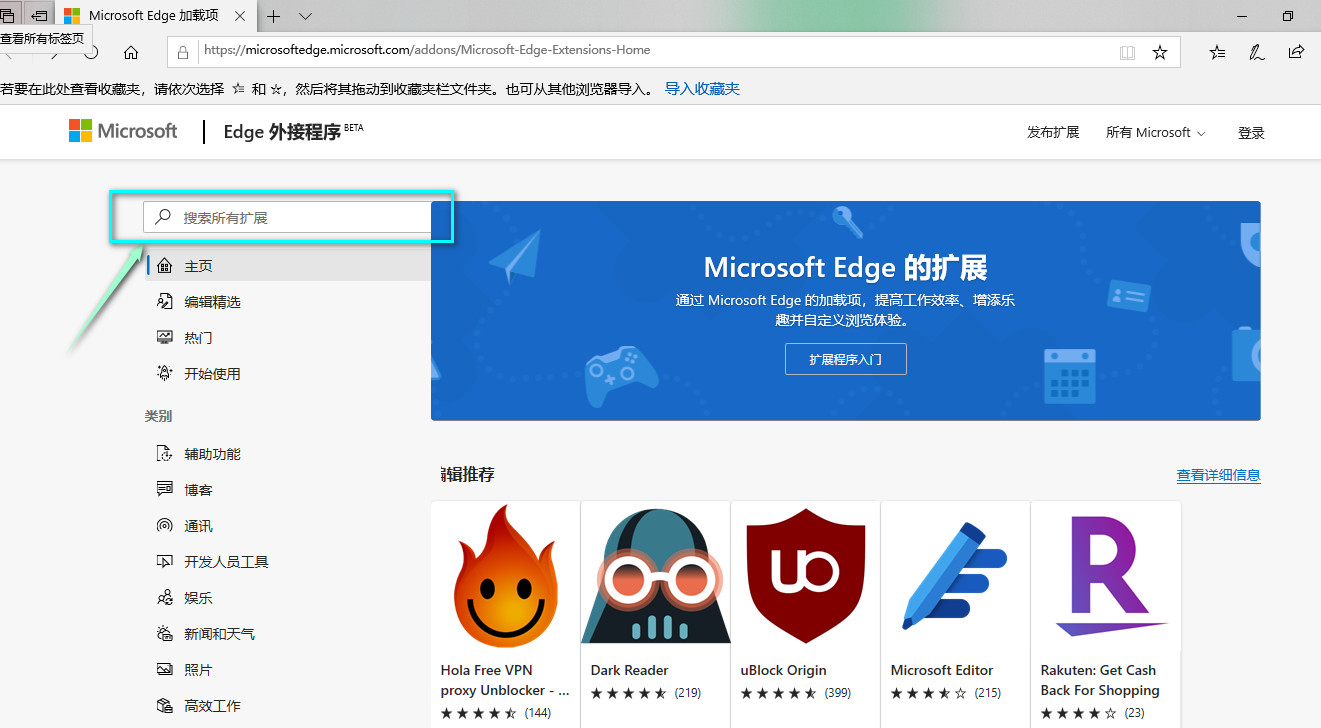Select the 博客 category
Viewport: 1321px width, 728px height.
pyautogui.click(x=198, y=490)
